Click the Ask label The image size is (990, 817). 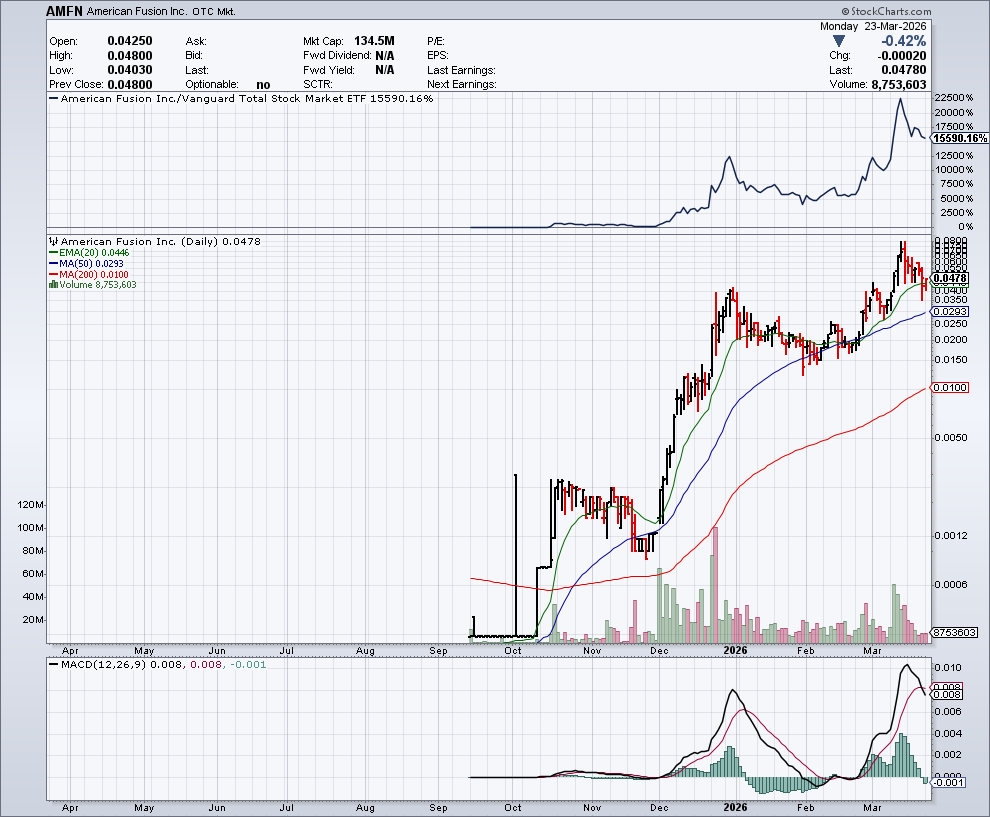pyautogui.click(x=196, y=41)
